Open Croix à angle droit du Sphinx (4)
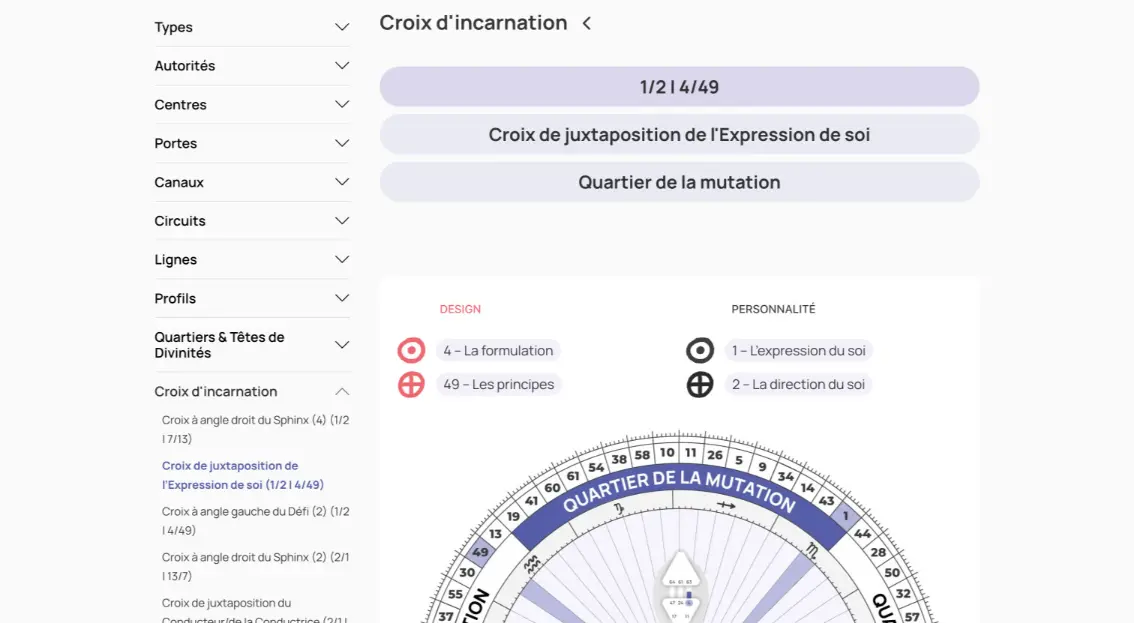 (255, 429)
